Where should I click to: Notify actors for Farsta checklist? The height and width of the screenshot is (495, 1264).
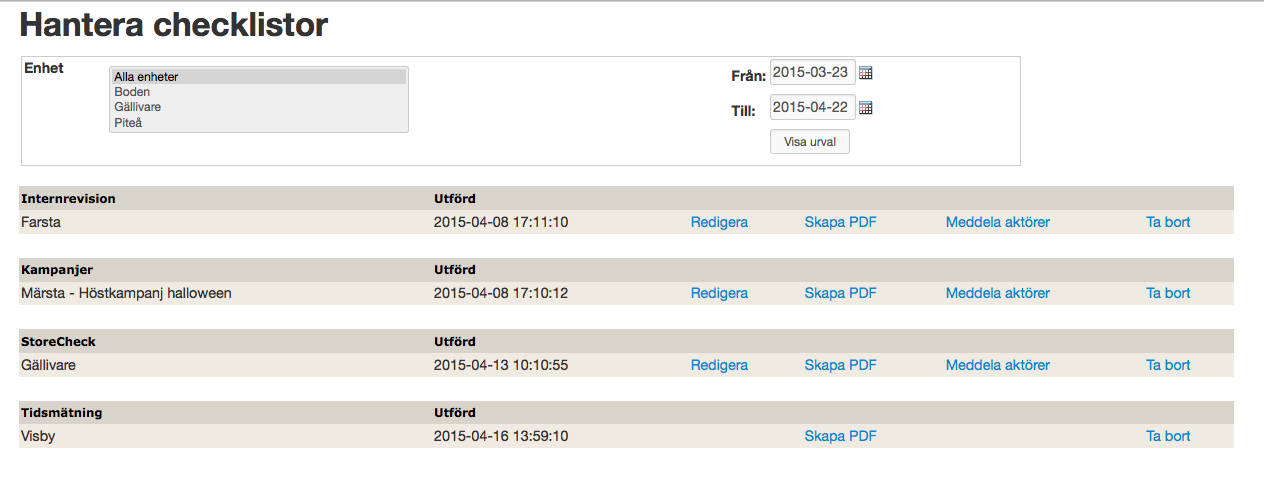tap(997, 222)
